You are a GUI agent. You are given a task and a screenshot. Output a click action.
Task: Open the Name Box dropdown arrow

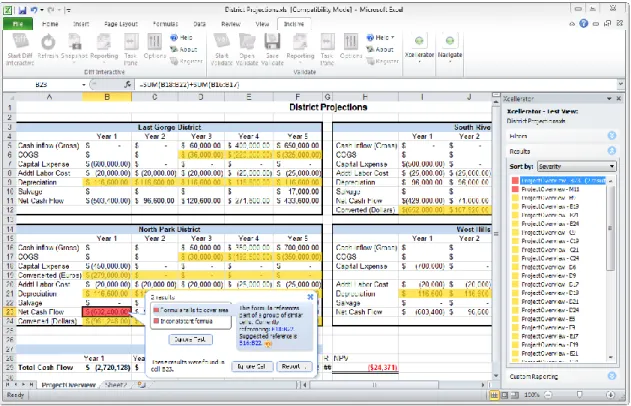[x=84, y=84]
